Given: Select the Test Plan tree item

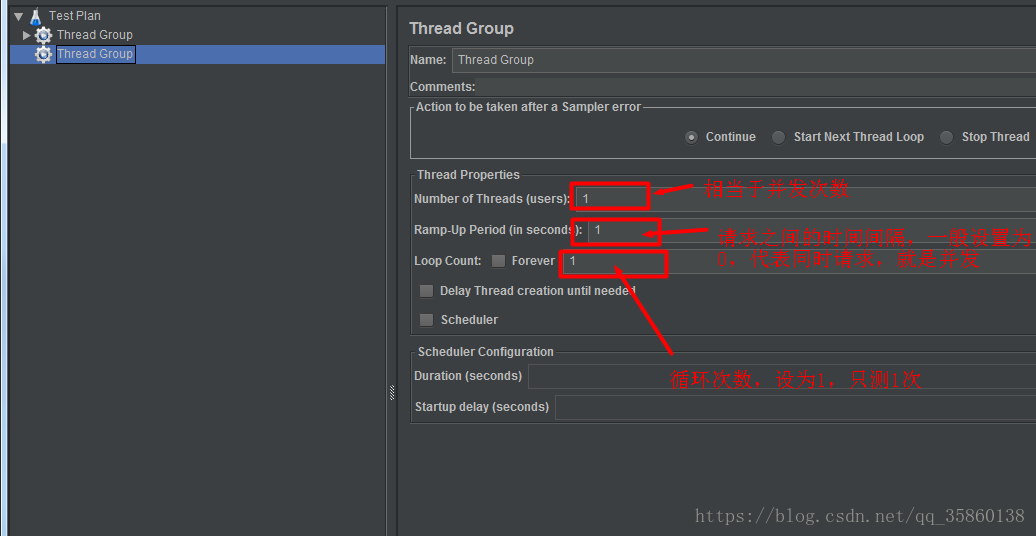Looking at the screenshot, I should point(75,16).
